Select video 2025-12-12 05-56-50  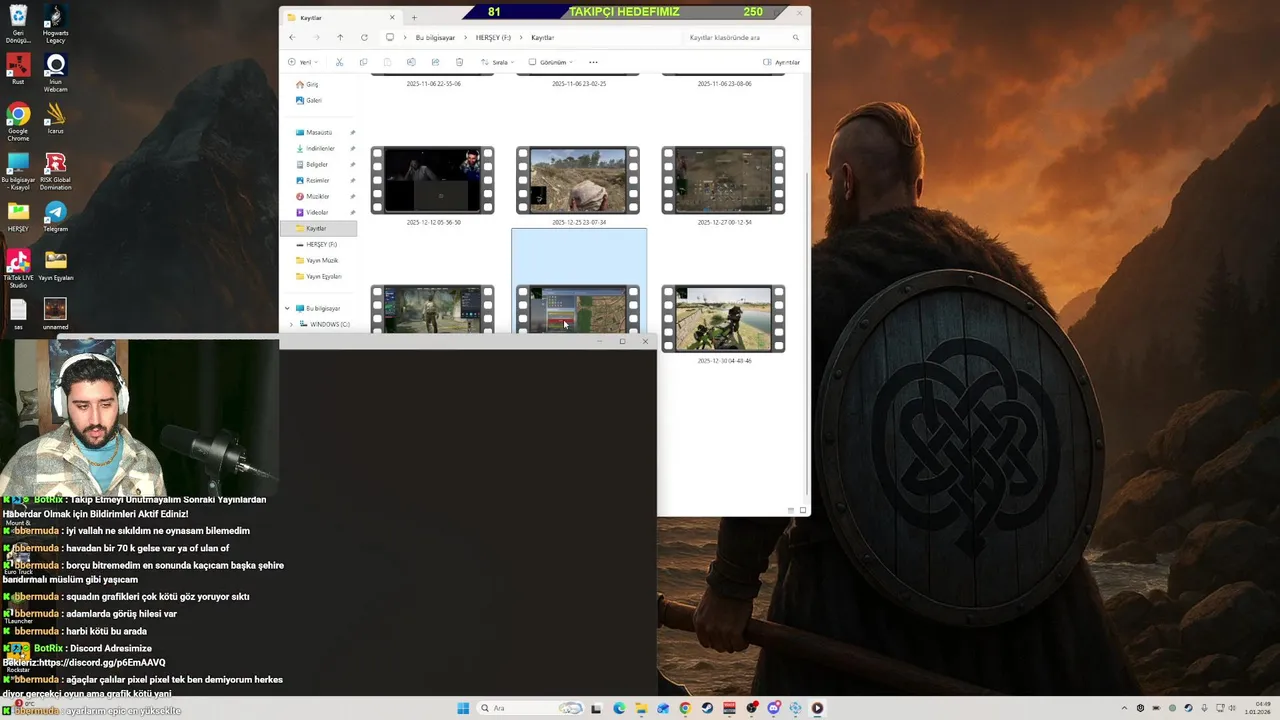coord(432,180)
